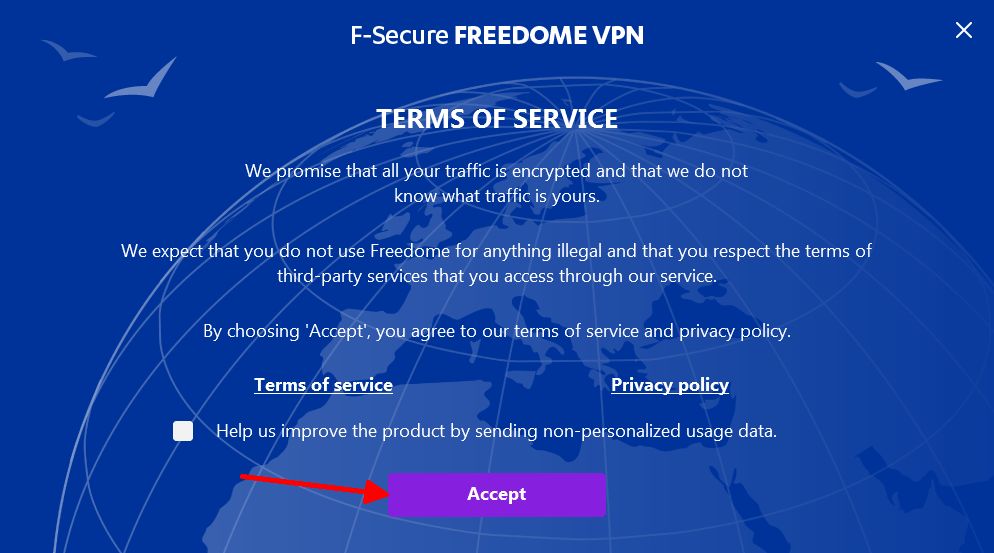Click the largest seagull icon at top left
Image resolution: width=994 pixels, height=553 pixels.
coord(141,80)
